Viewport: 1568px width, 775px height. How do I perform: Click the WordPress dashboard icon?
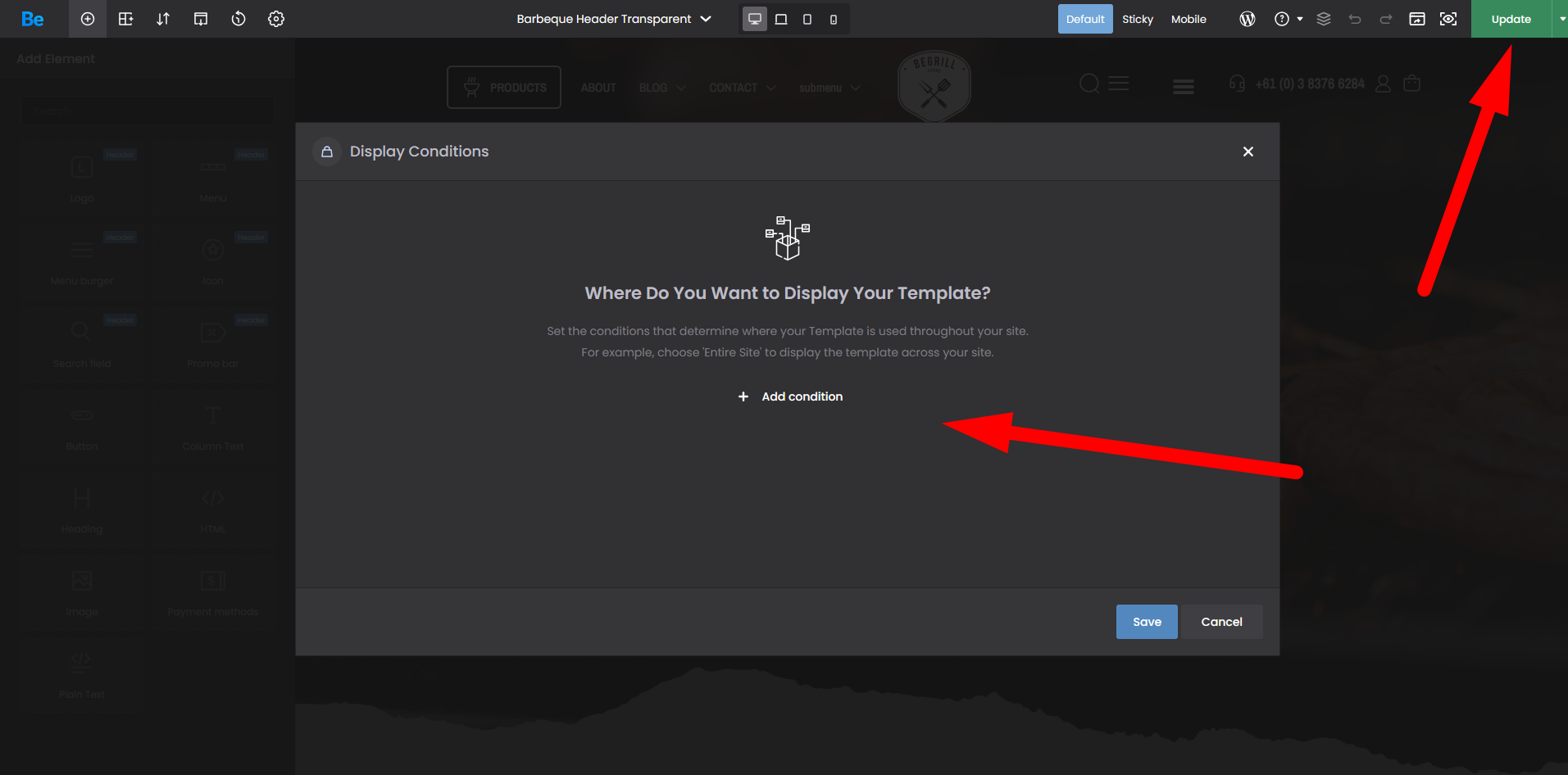(x=1248, y=19)
